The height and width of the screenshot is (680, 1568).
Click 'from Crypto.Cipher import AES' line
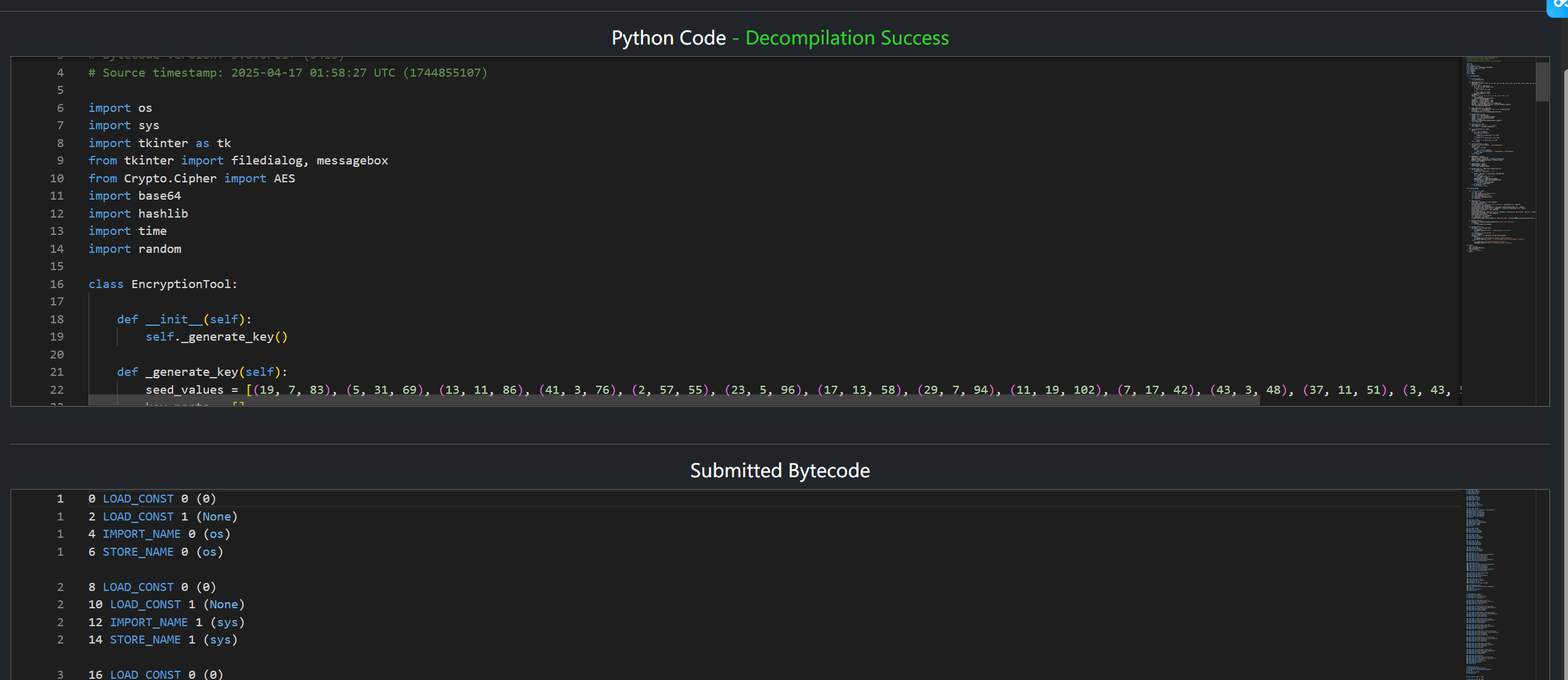coord(192,179)
